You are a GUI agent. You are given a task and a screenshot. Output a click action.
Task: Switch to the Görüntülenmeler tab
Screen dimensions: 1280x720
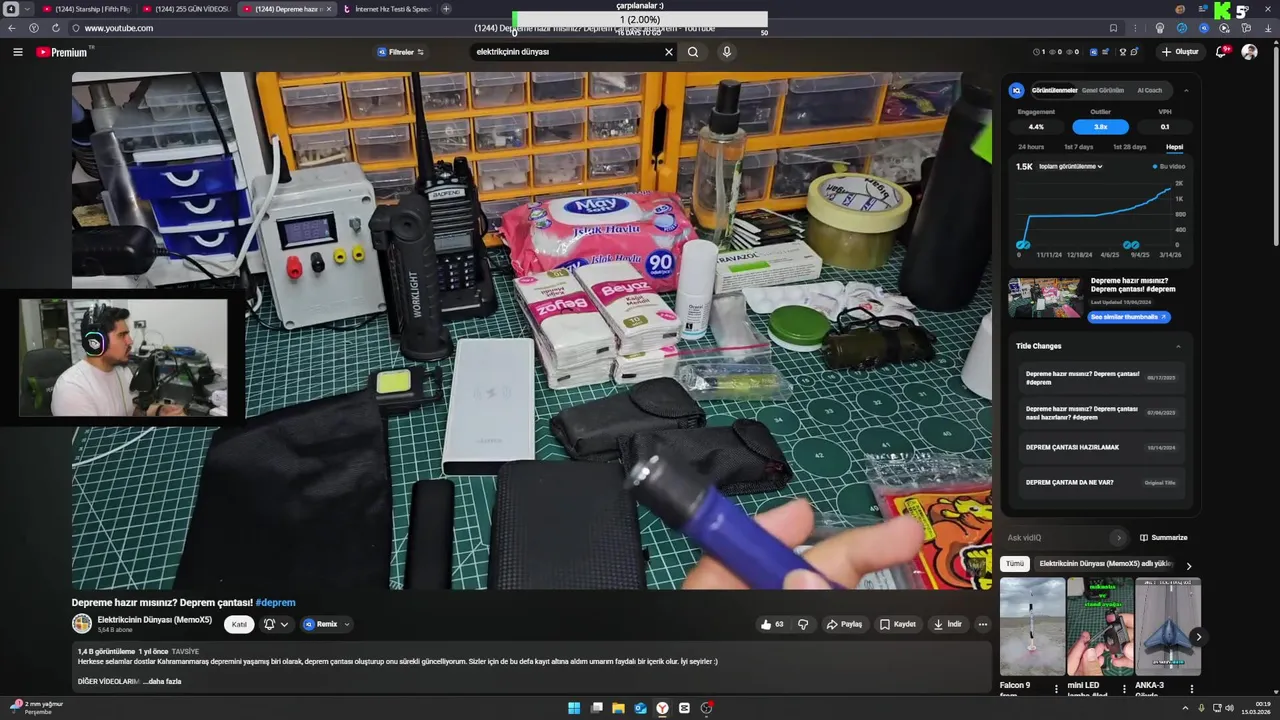click(1054, 90)
